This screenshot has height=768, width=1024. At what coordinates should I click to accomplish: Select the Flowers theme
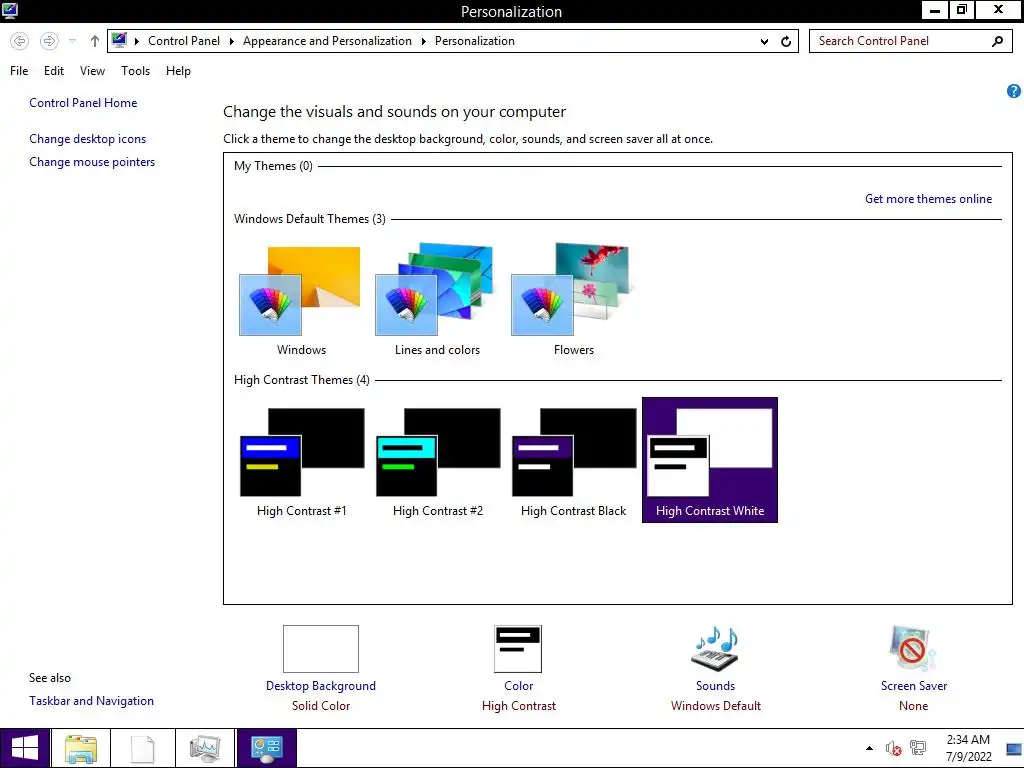click(573, 300)
